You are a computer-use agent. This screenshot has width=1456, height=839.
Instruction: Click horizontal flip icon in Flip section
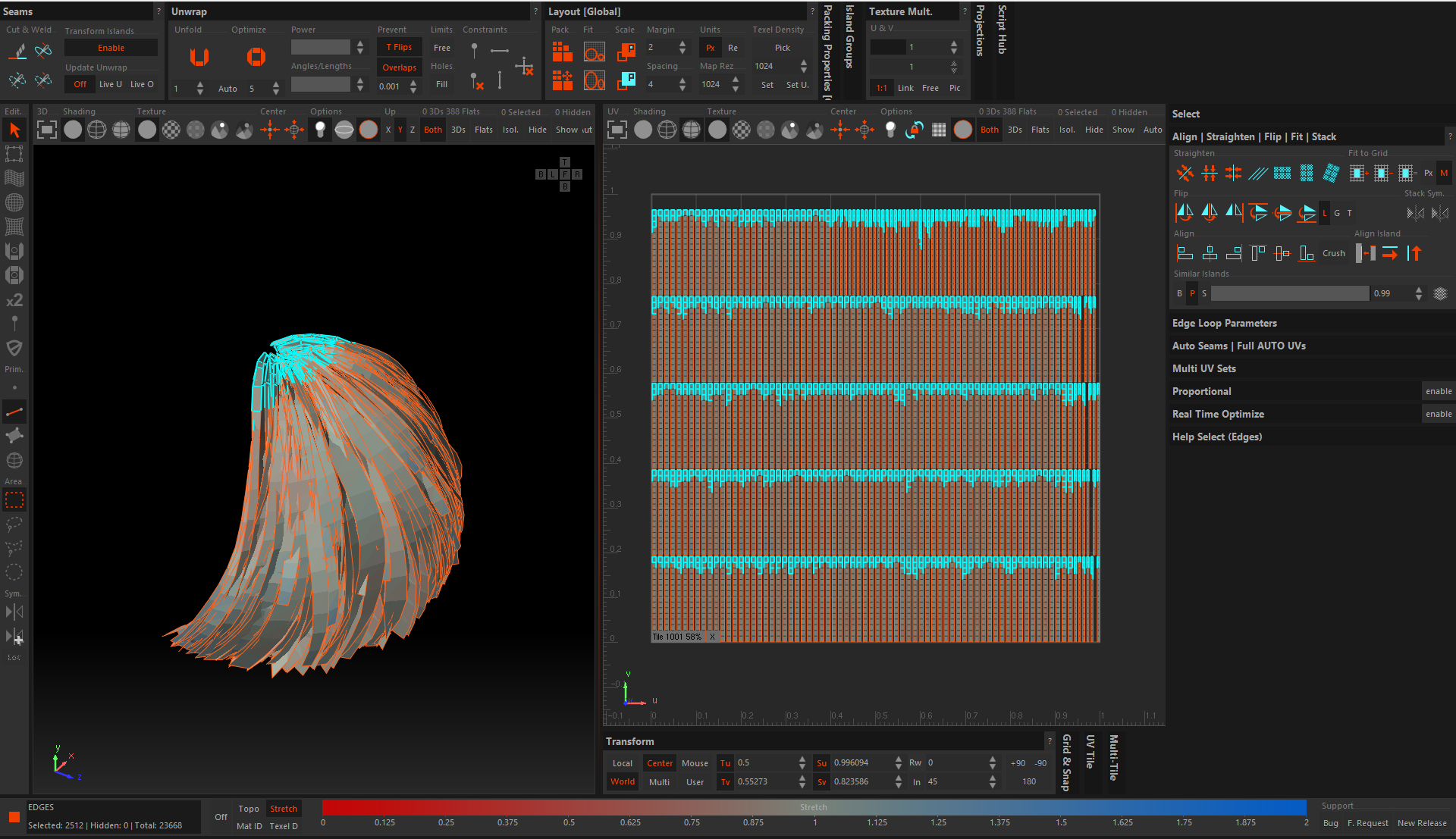[1185, 213]
